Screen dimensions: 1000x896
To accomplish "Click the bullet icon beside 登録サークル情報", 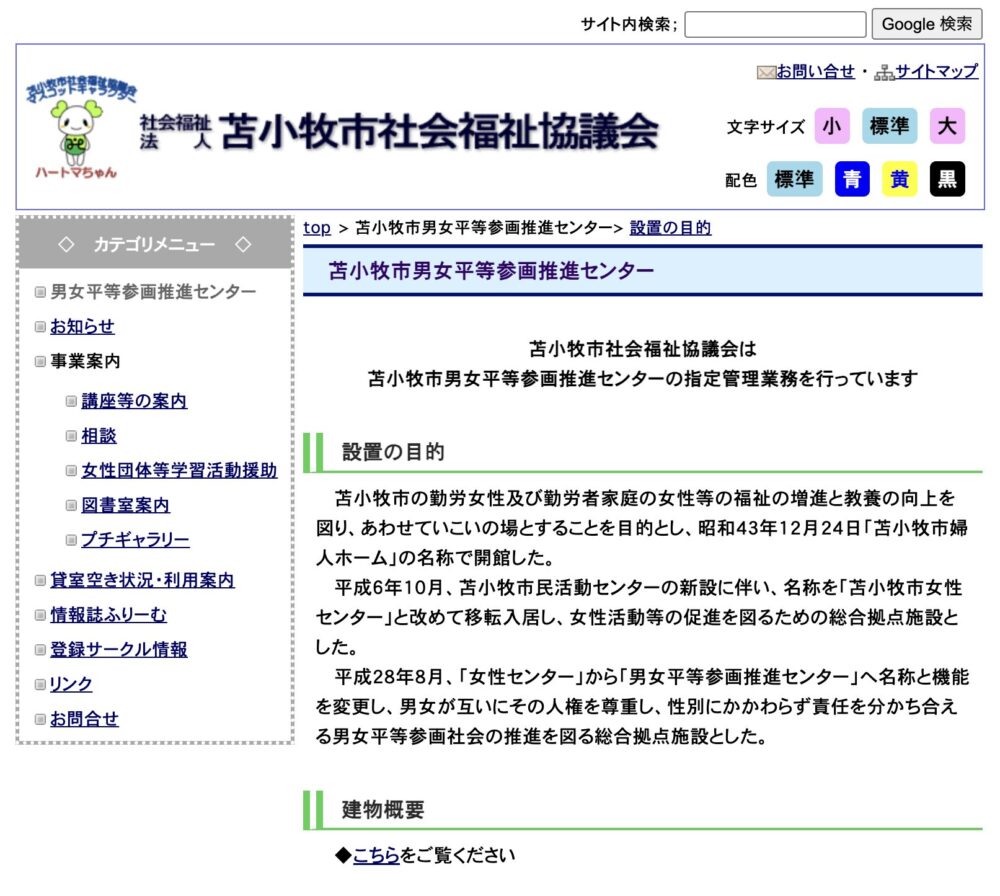I will pos(40,649).
